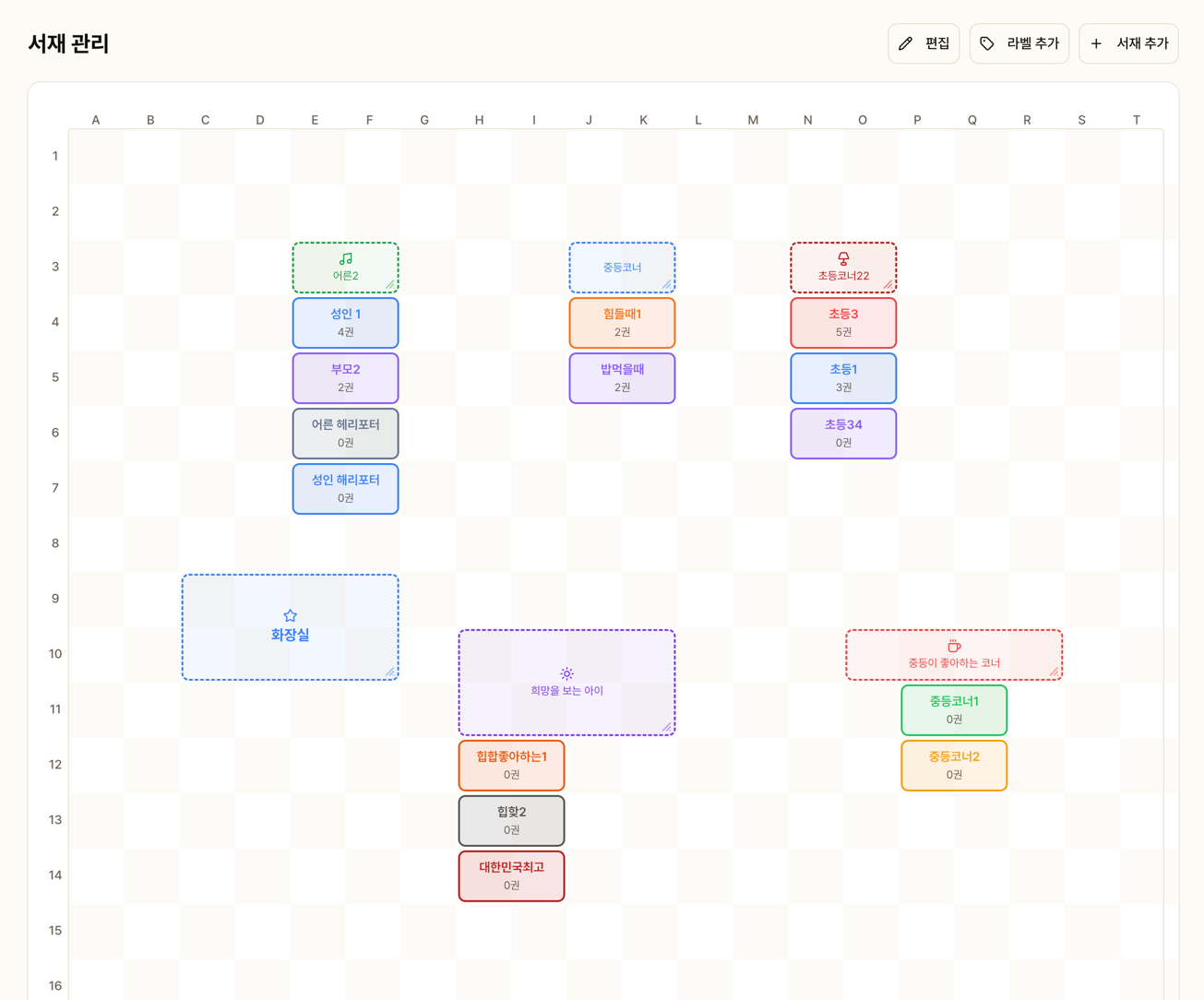Click the coffee cup icon on 중등이 좋아하는 코너
This screenshot has height=1000, width=1204.
(954, 647)
